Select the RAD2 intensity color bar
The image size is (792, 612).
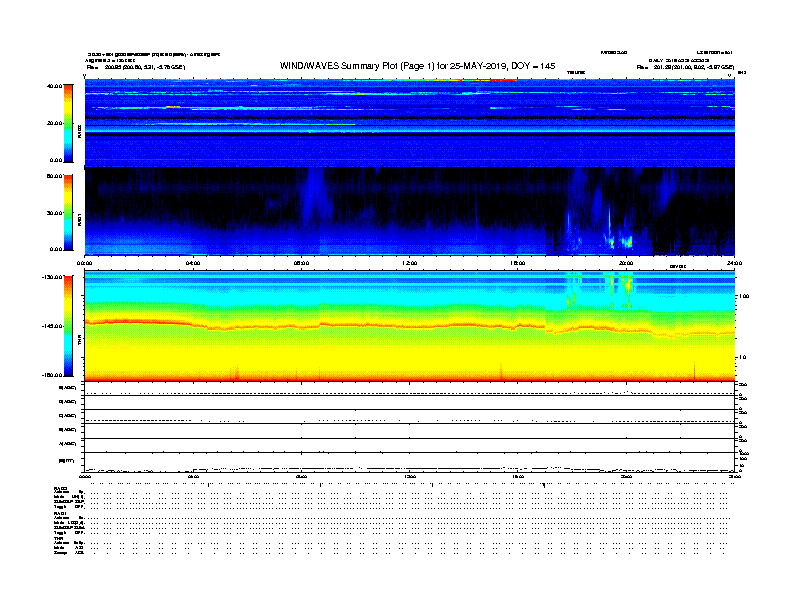click(x=68, y=123)
